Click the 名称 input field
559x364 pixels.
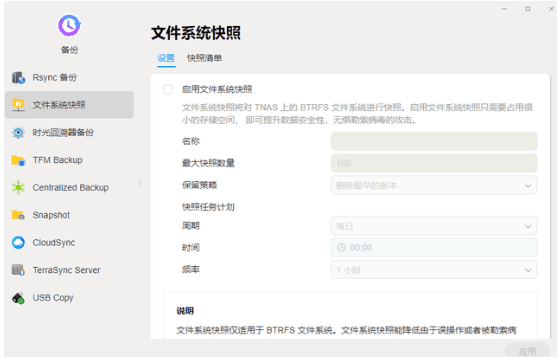tap(434, 142)
